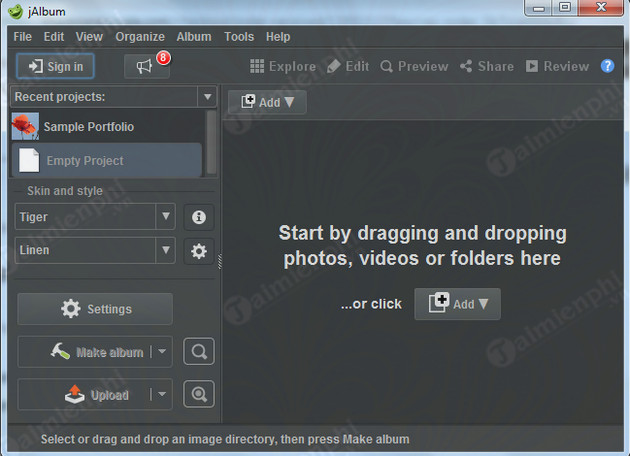Switch to Explore view
Image resolution: width=630 pixels, height=456 pixels.
point(283,66)
